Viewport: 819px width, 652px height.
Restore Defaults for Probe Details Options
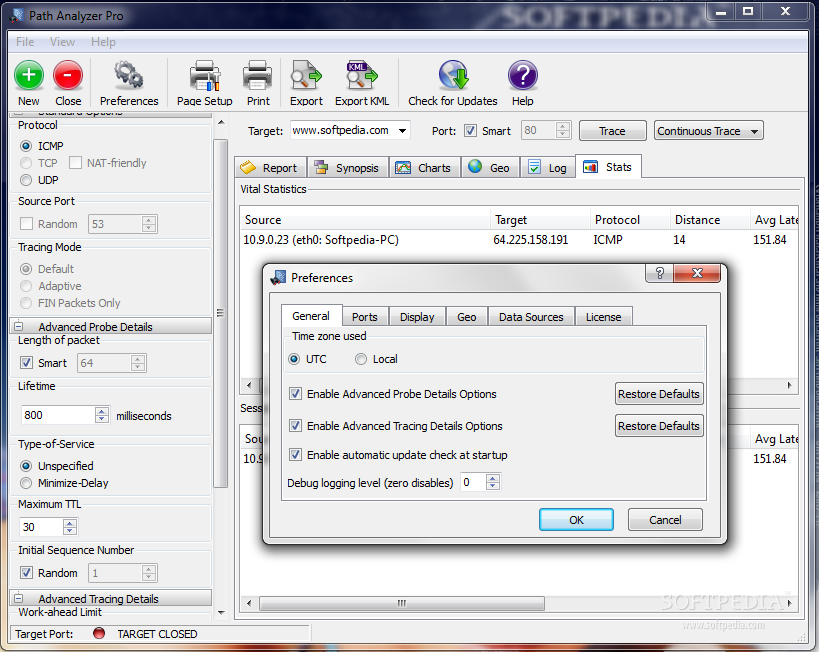tap(659, 394)
